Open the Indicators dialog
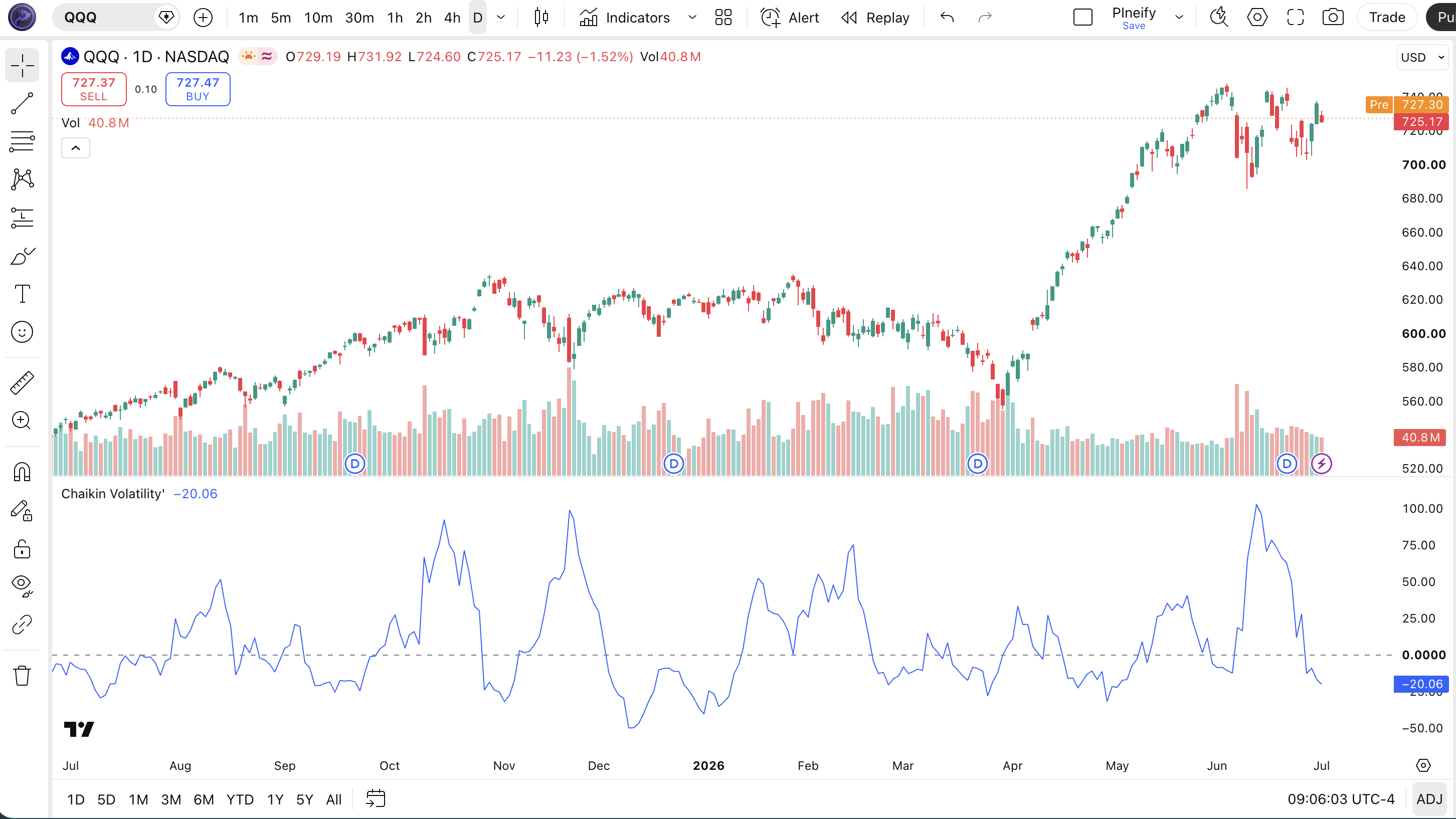Image resolution: width=1456 pixels, height=819 pixels. tap(625, 18)
